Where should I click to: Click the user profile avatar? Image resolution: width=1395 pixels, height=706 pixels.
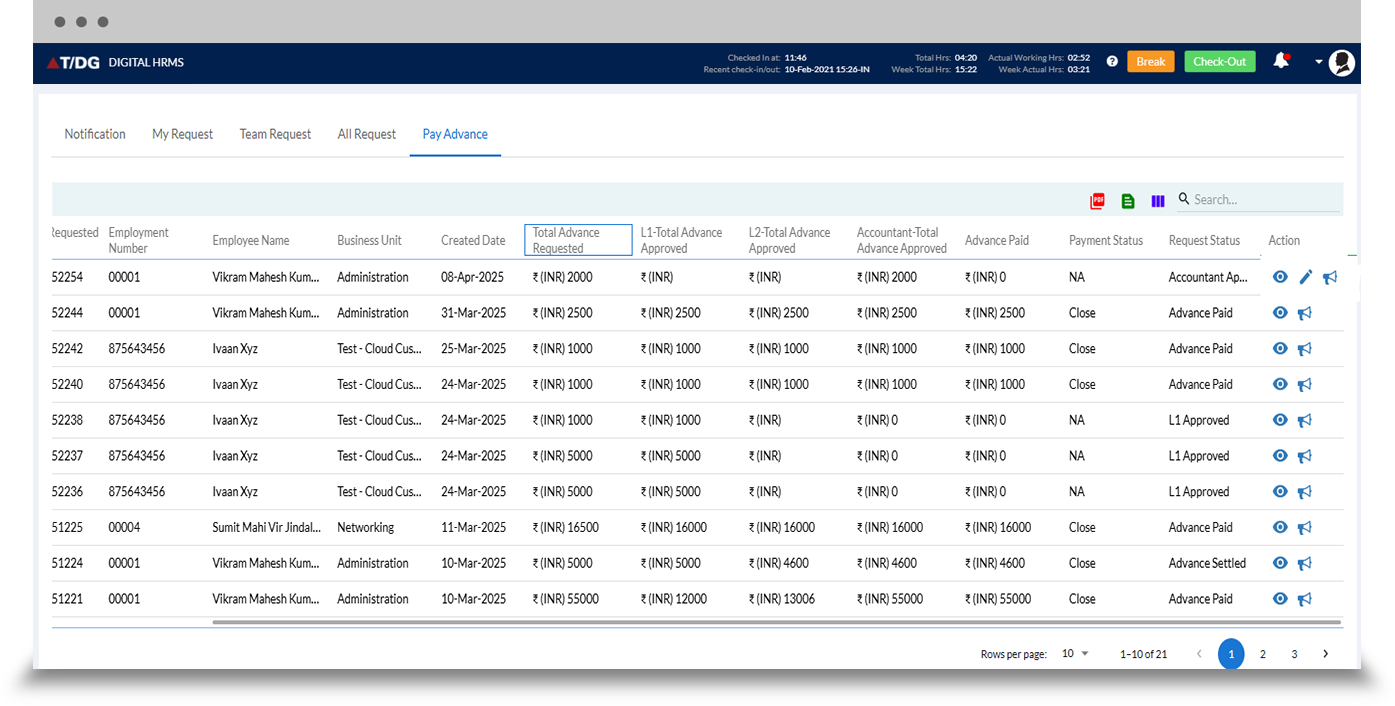[1342, 62]
